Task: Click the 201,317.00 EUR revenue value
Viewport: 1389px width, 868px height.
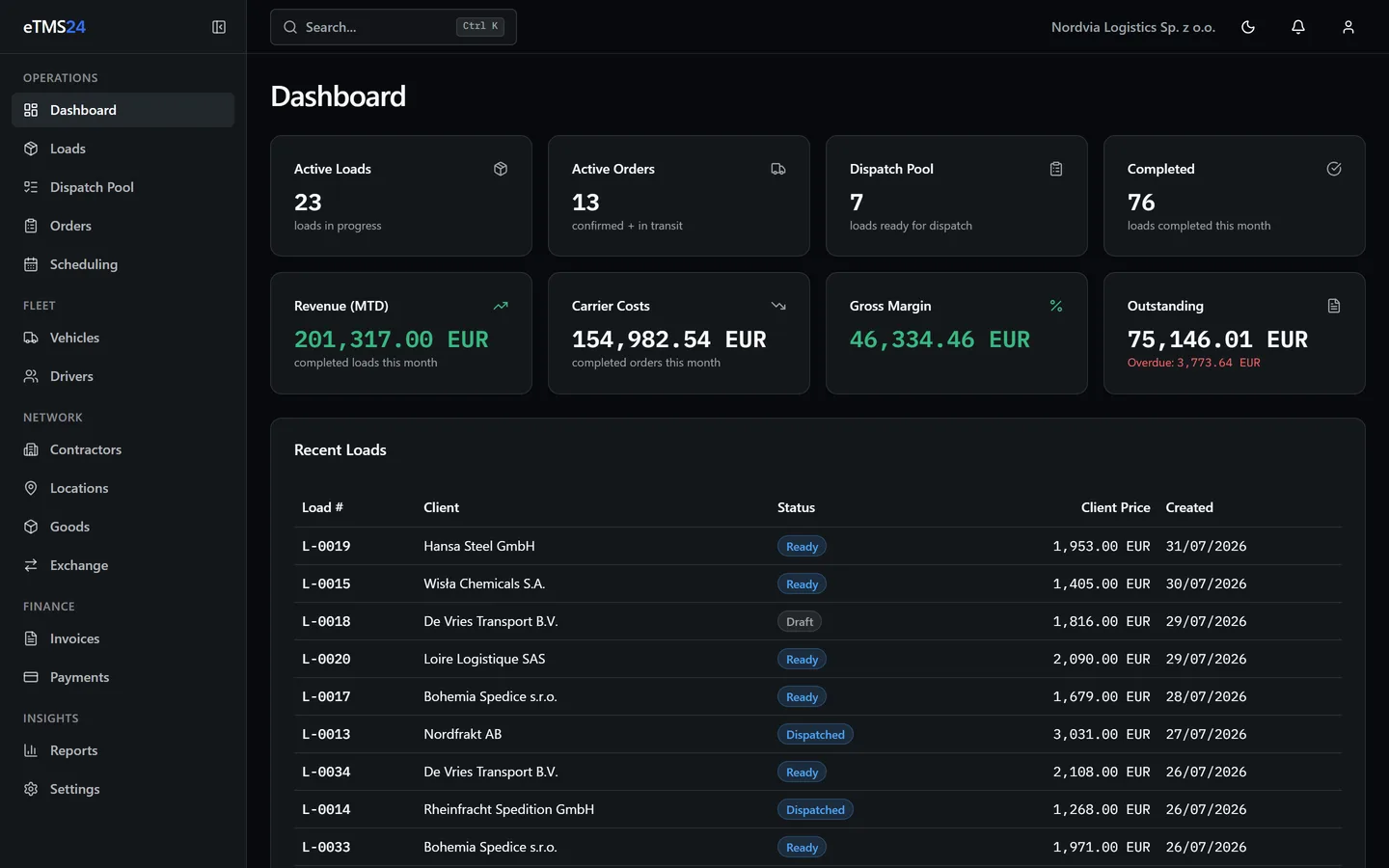Action: tap(392, 339)
